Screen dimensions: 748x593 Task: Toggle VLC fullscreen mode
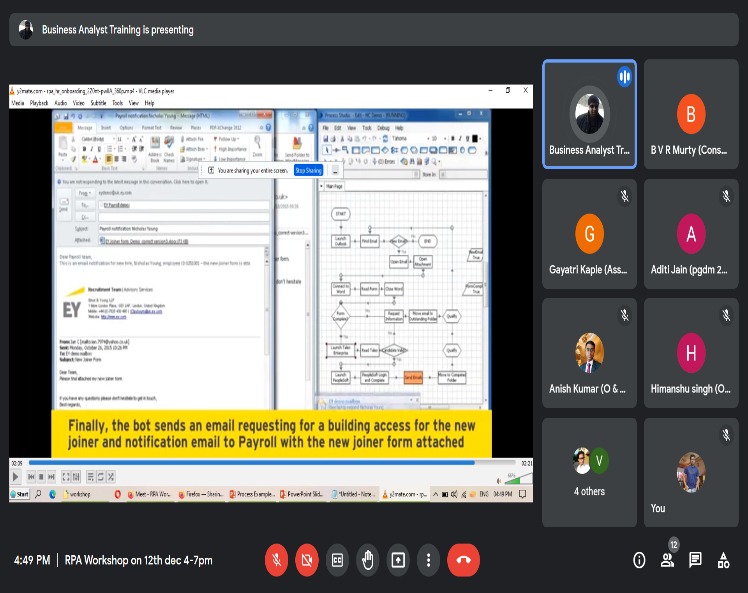66,477
